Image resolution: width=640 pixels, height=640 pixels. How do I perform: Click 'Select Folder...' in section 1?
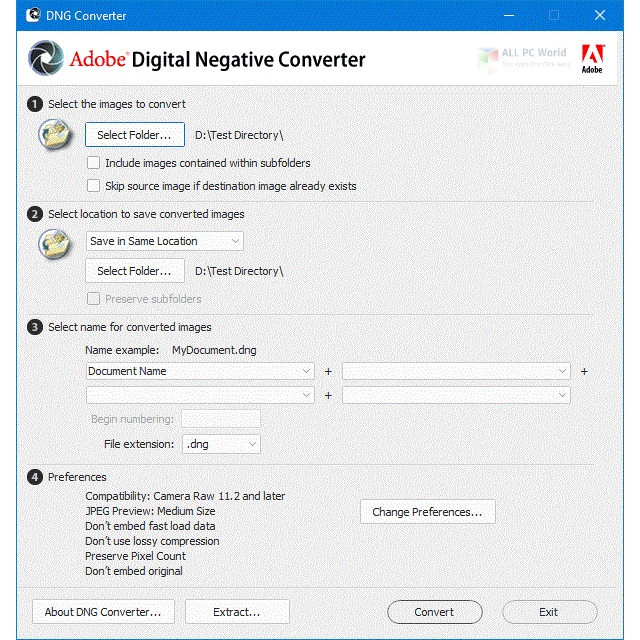click(x=135, y=135)
